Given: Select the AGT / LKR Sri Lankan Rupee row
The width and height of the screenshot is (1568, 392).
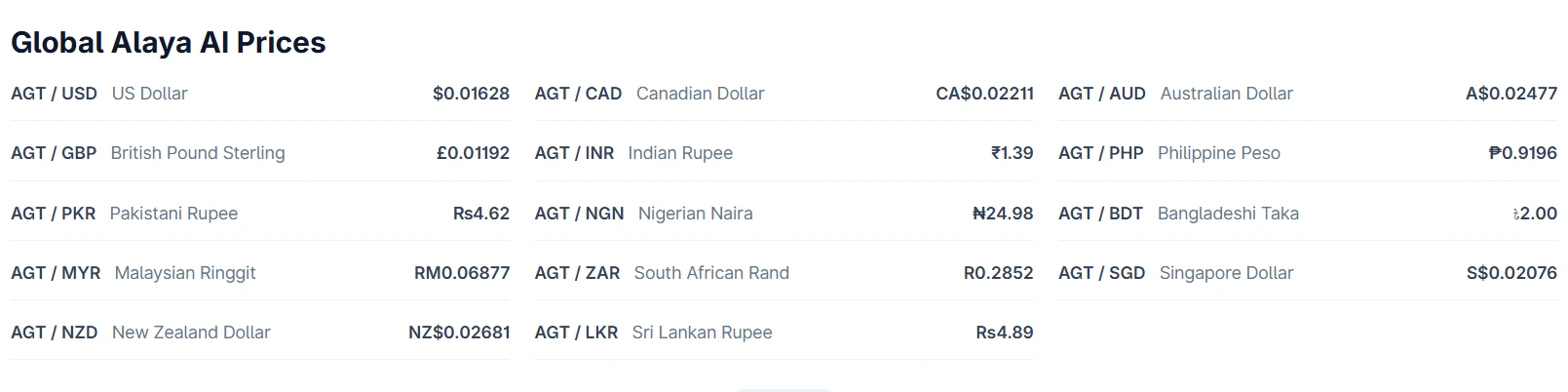Looking at the screenshot, I should click(x=784, y=333).
